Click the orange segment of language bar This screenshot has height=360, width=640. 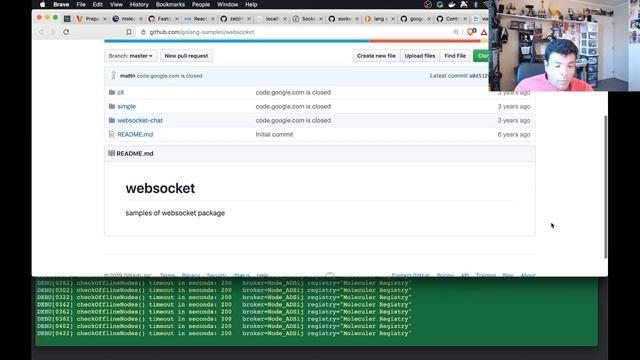click(425, 41)
